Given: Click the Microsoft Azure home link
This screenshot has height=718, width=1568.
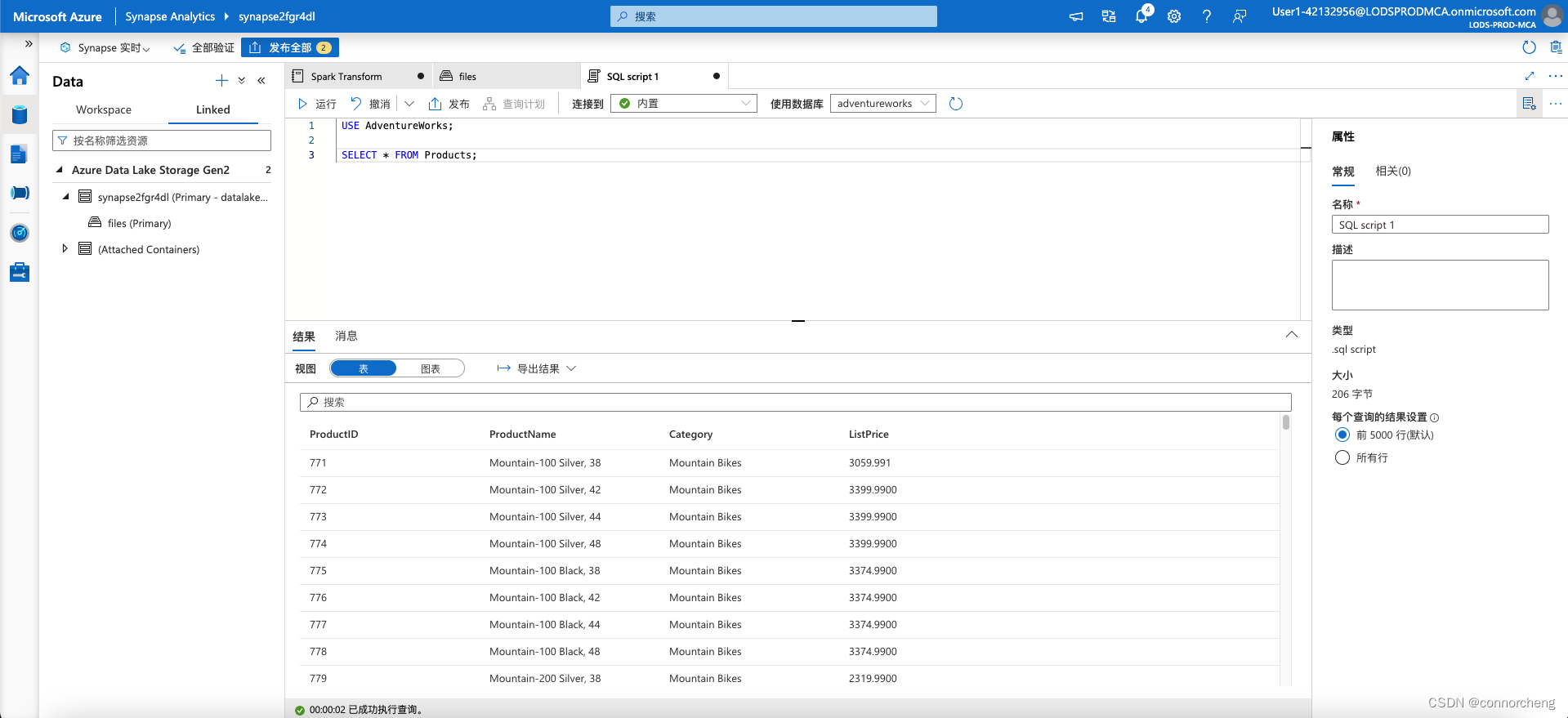Looking at the screenshot, I should click(x=57, y=16).
